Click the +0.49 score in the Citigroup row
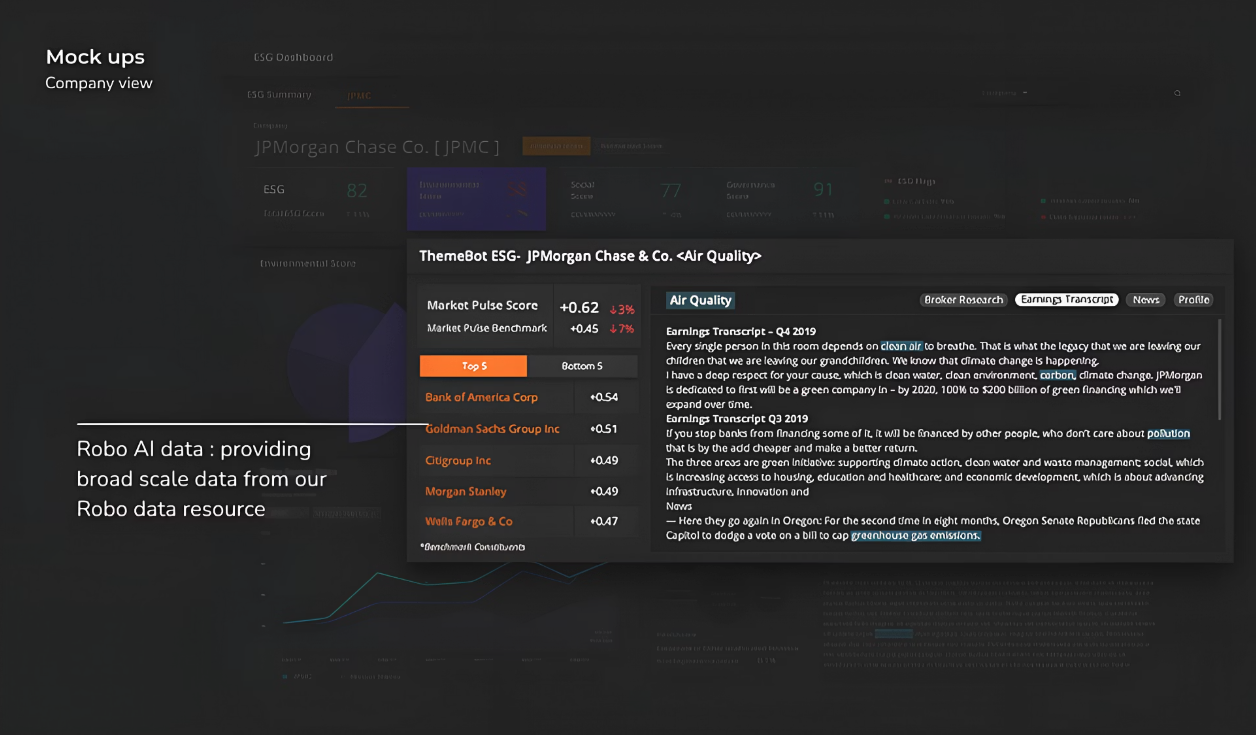This screenshot has width=1256, height=735. 604,461
